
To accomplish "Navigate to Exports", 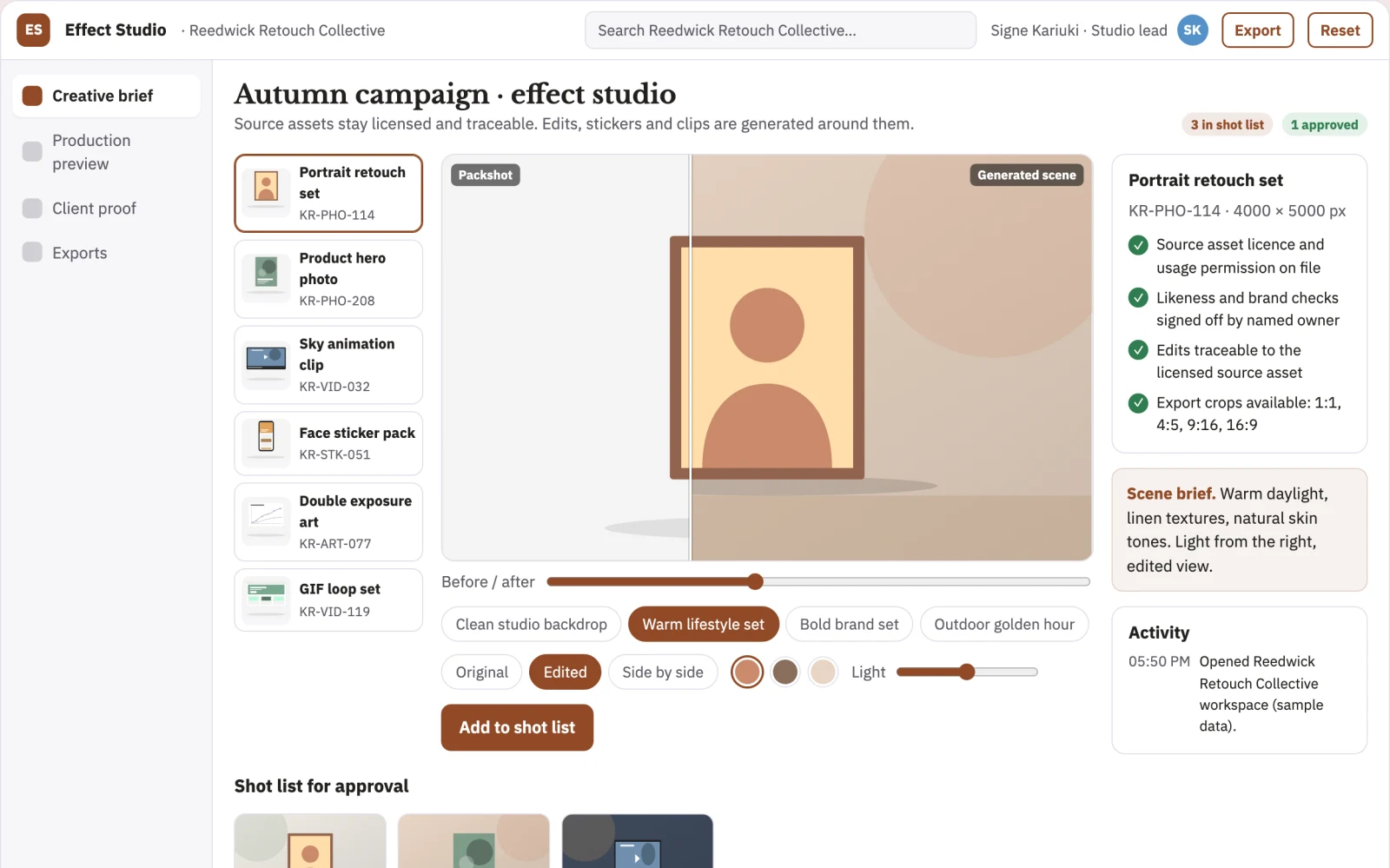I will click(107, 253).
